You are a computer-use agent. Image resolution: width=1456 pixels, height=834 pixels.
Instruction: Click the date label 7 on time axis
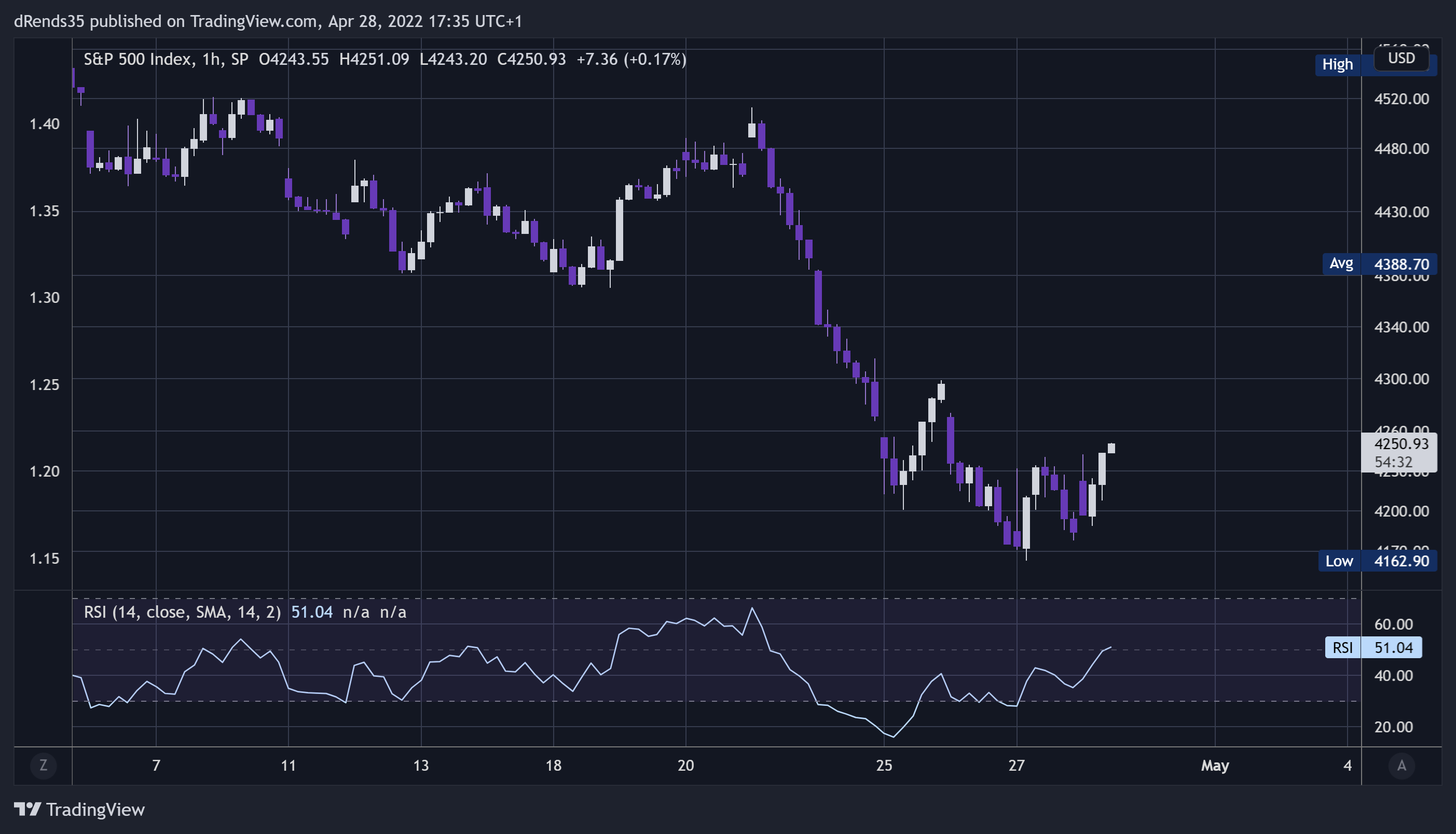coord(156,766)
